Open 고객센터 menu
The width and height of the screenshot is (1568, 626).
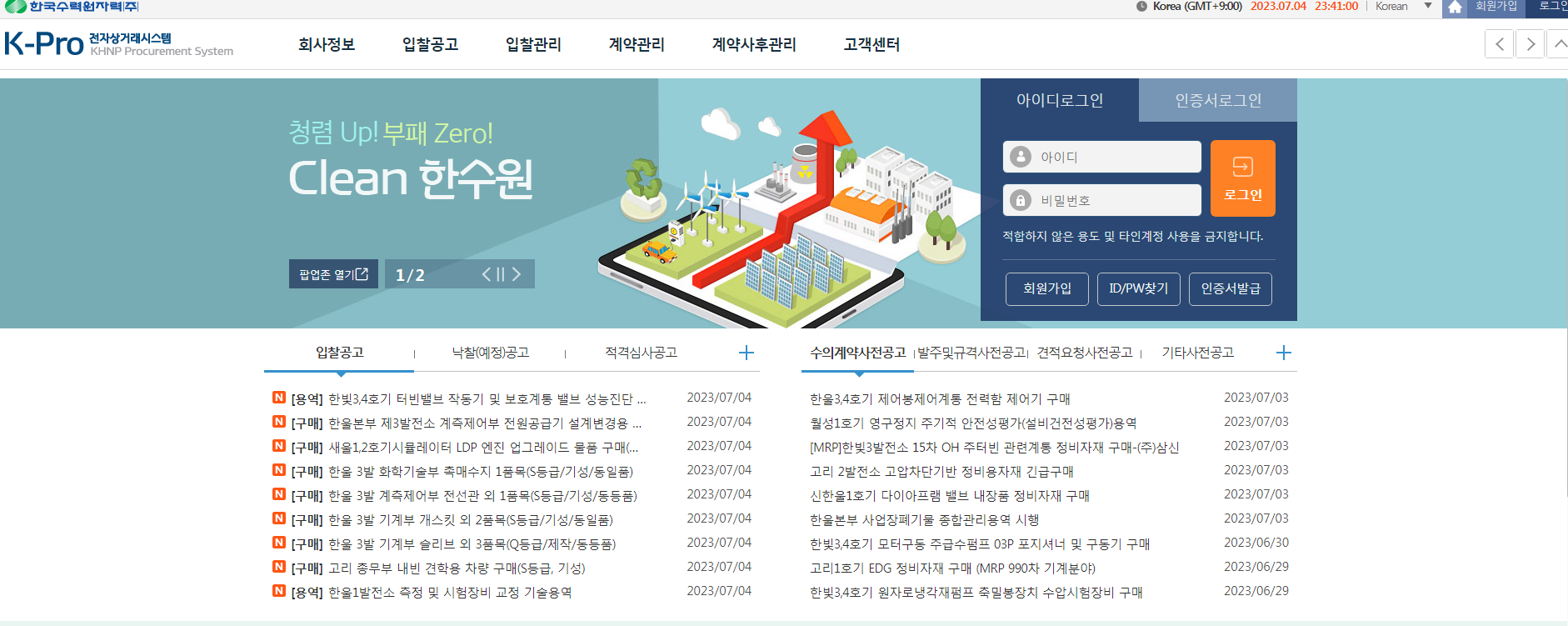pyautogui.click(x=871, y=44)
